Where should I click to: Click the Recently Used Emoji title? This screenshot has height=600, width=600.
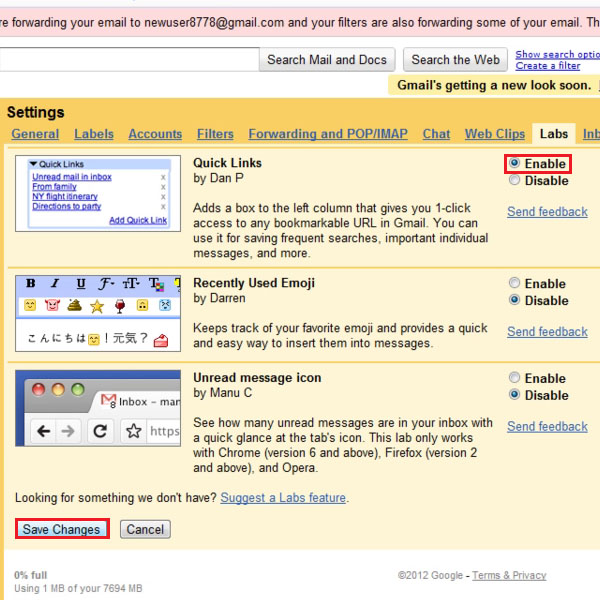(x=254, y=283)
